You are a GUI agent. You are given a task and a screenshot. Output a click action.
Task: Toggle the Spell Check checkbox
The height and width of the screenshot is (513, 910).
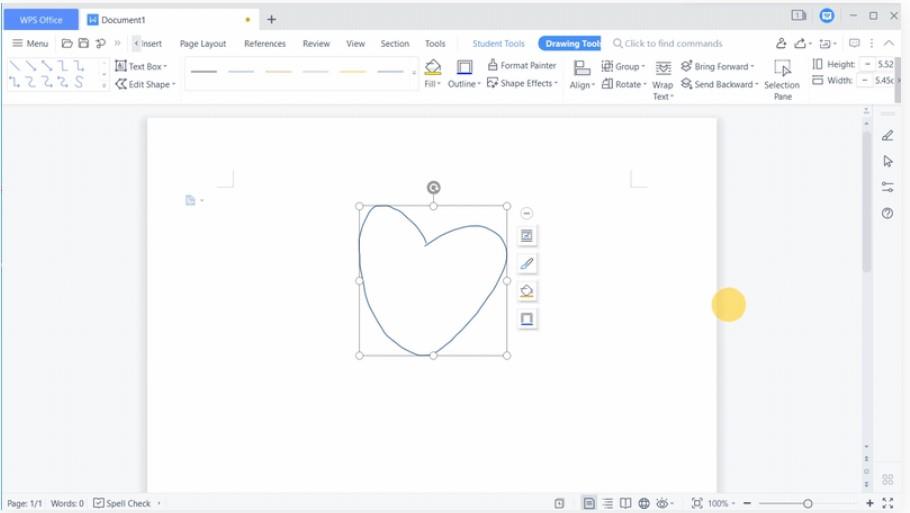[98, 503]
